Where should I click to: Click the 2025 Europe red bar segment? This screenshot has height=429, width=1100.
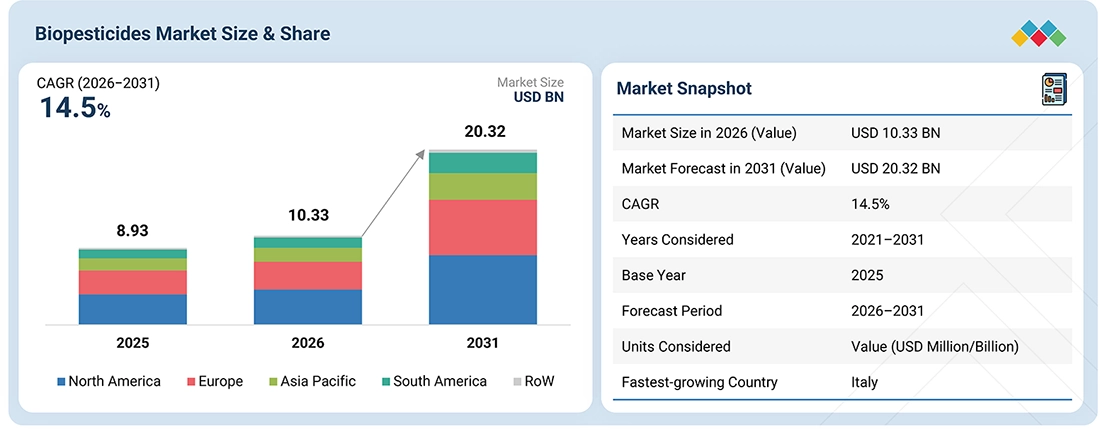133,282
